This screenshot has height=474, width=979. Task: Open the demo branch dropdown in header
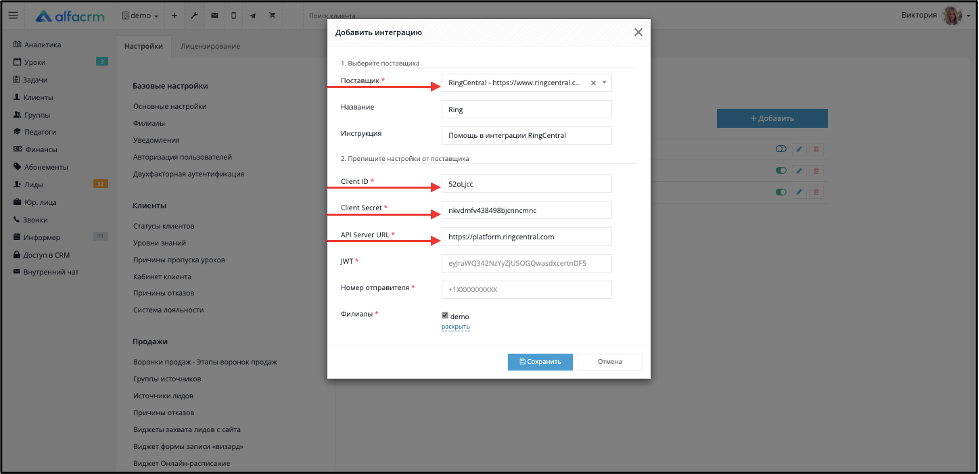tap(140, 16)
